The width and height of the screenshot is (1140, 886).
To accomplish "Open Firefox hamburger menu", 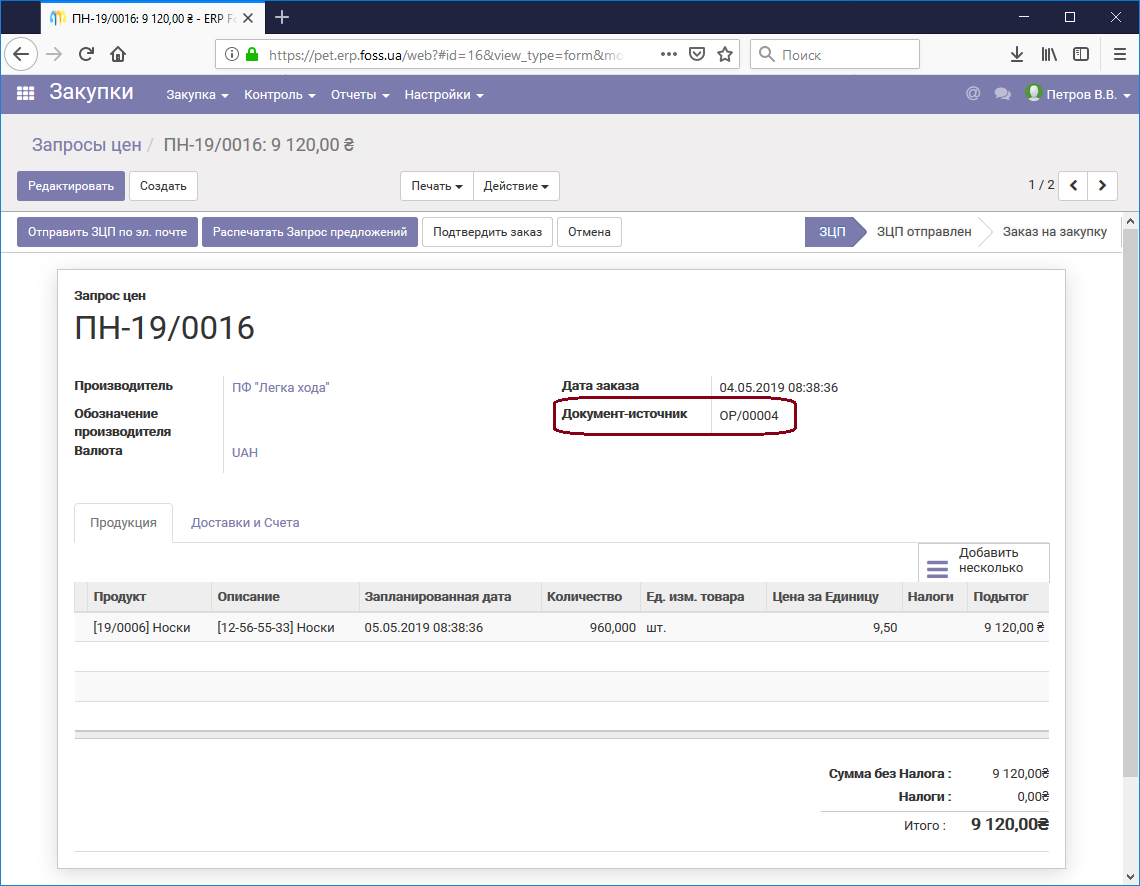I will tap(1120, 54).
